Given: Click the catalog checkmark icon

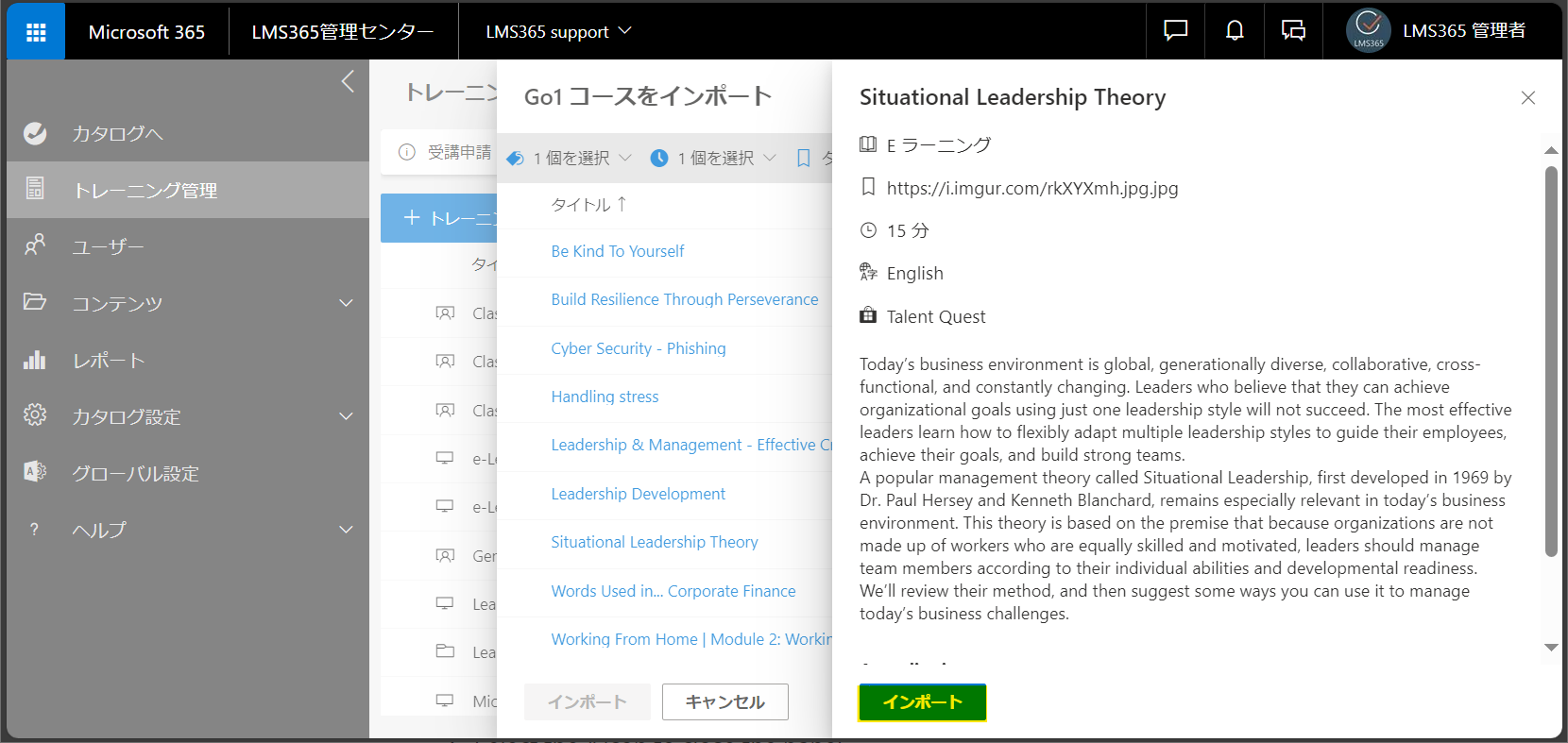Looking at the screenshot, I should point(35,133).
